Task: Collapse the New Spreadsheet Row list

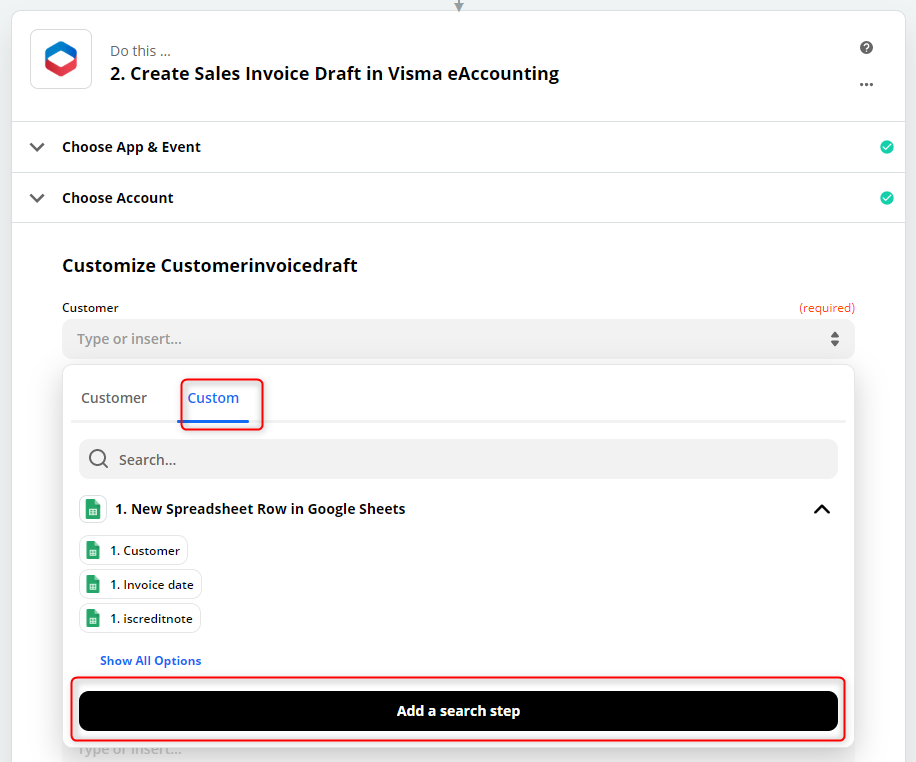Action: [x=821, y=509]
